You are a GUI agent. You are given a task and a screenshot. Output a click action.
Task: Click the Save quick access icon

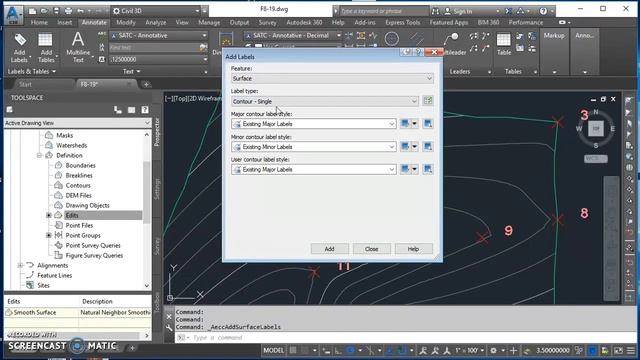pos(56,11)
